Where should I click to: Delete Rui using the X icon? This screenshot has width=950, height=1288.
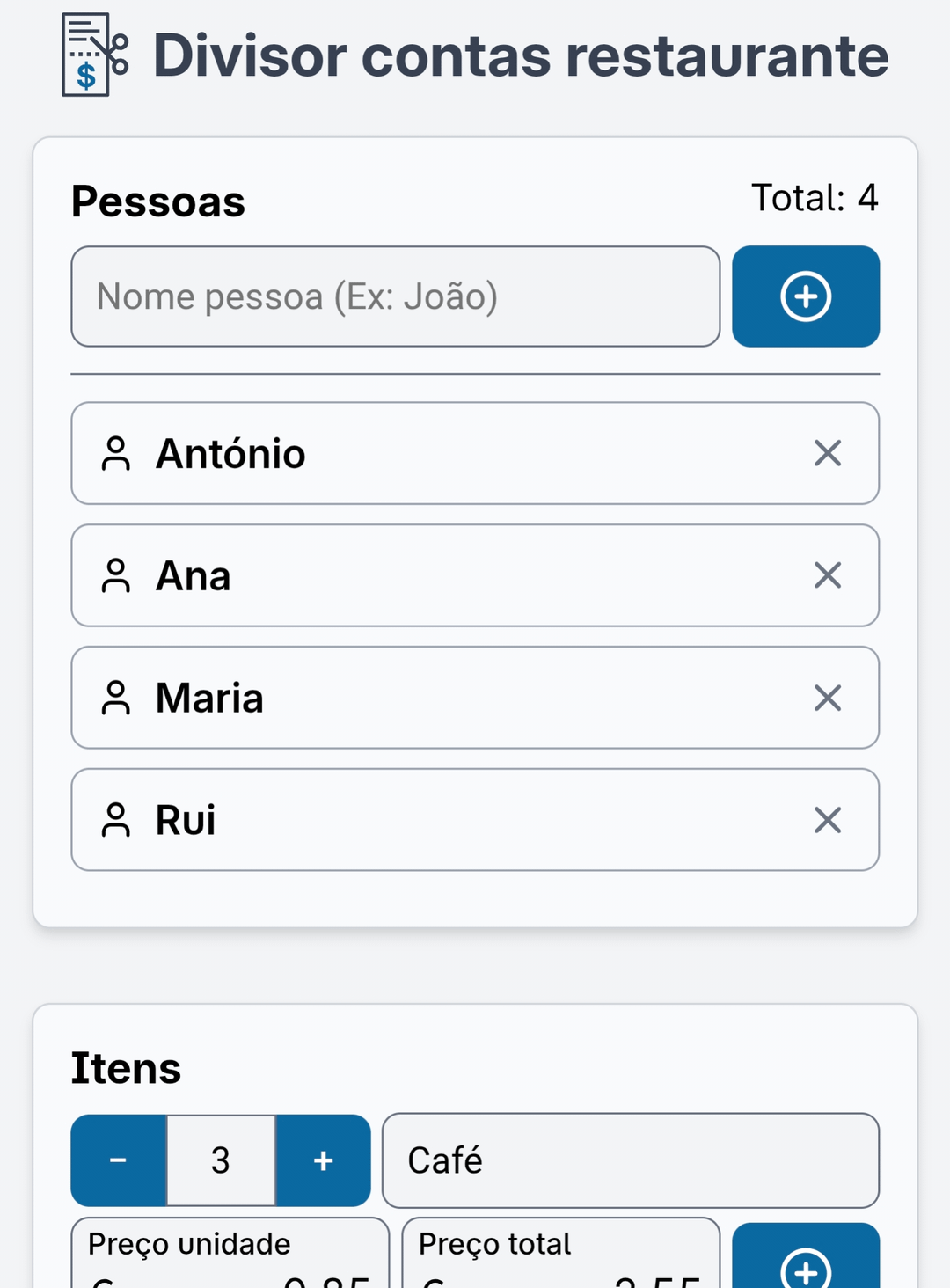click(828, 820)
